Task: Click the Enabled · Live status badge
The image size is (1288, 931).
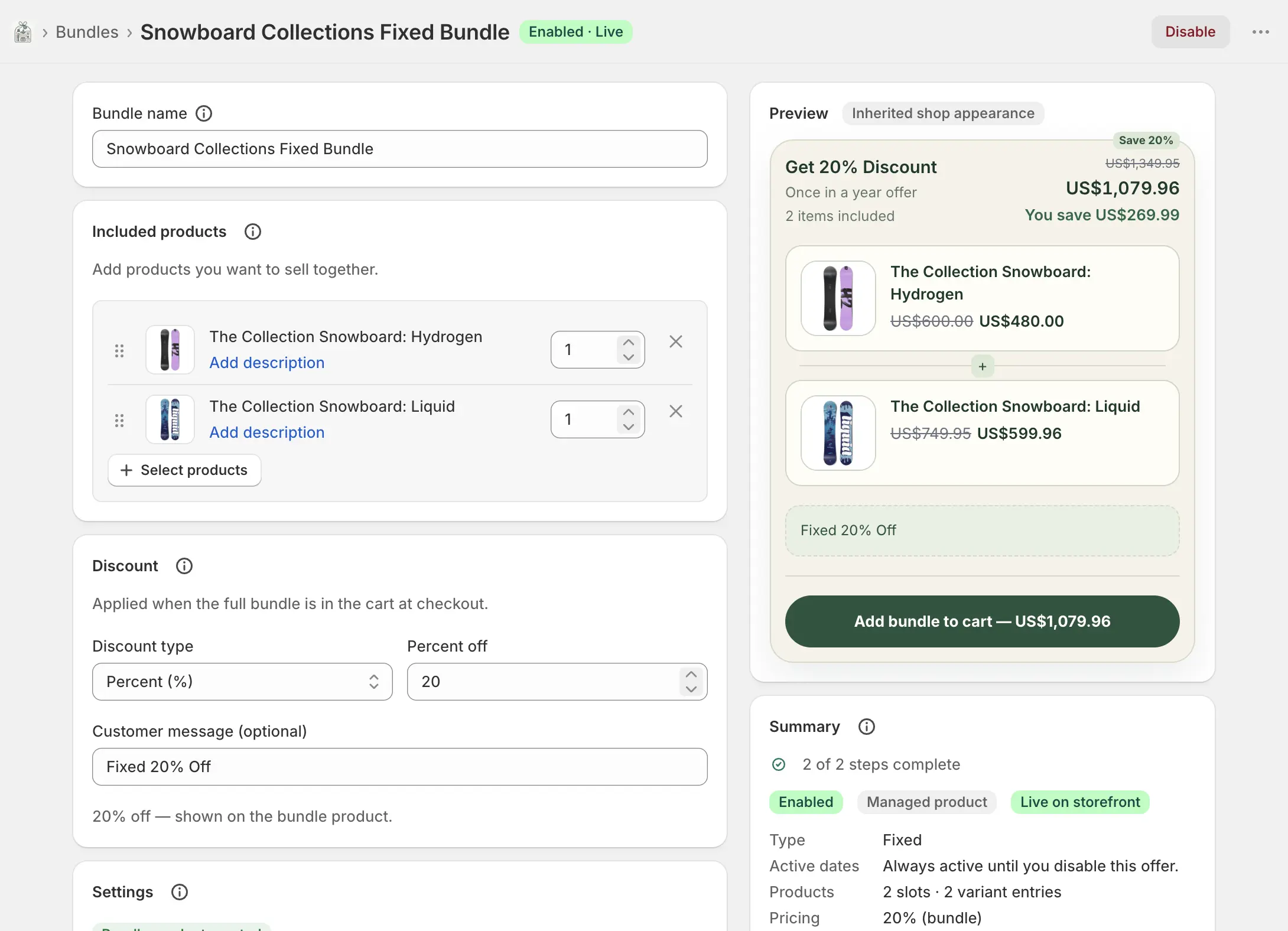Action: point(575,32)
